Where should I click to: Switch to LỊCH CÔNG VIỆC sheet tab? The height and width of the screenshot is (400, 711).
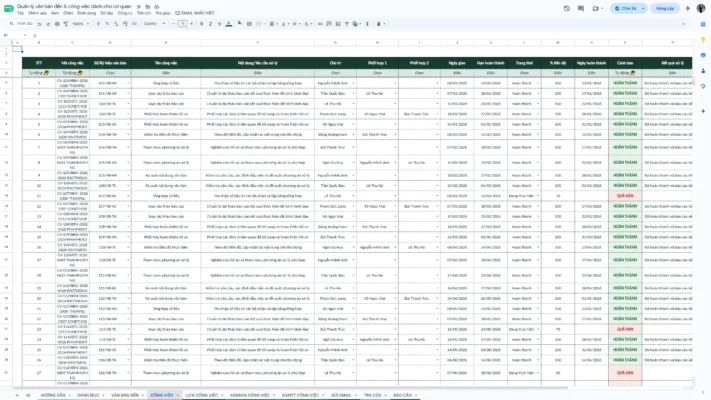201,395
